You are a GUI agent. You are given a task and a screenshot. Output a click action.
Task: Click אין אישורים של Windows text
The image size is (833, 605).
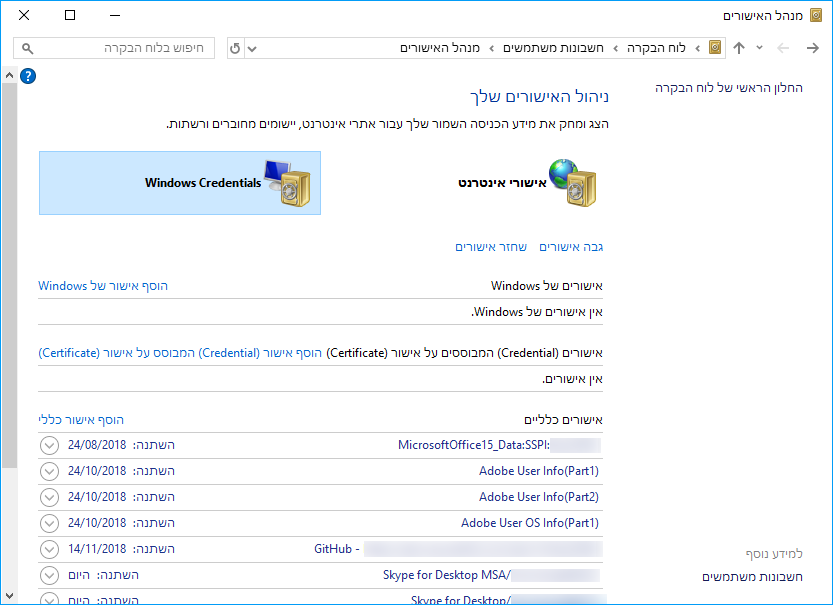537,312
